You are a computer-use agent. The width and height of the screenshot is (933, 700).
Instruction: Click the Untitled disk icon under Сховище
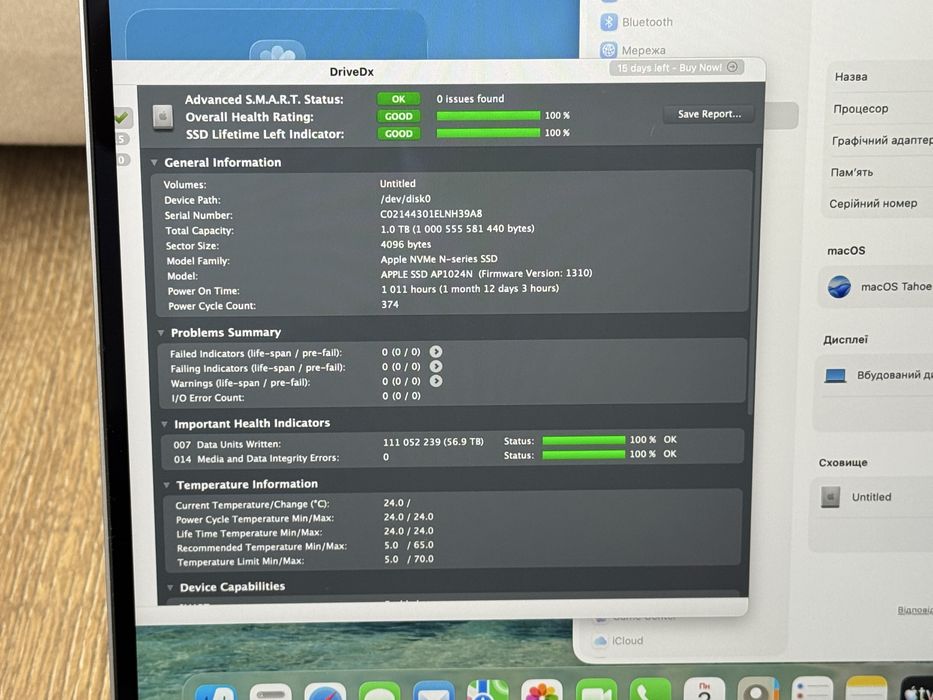tap(830, 496)
